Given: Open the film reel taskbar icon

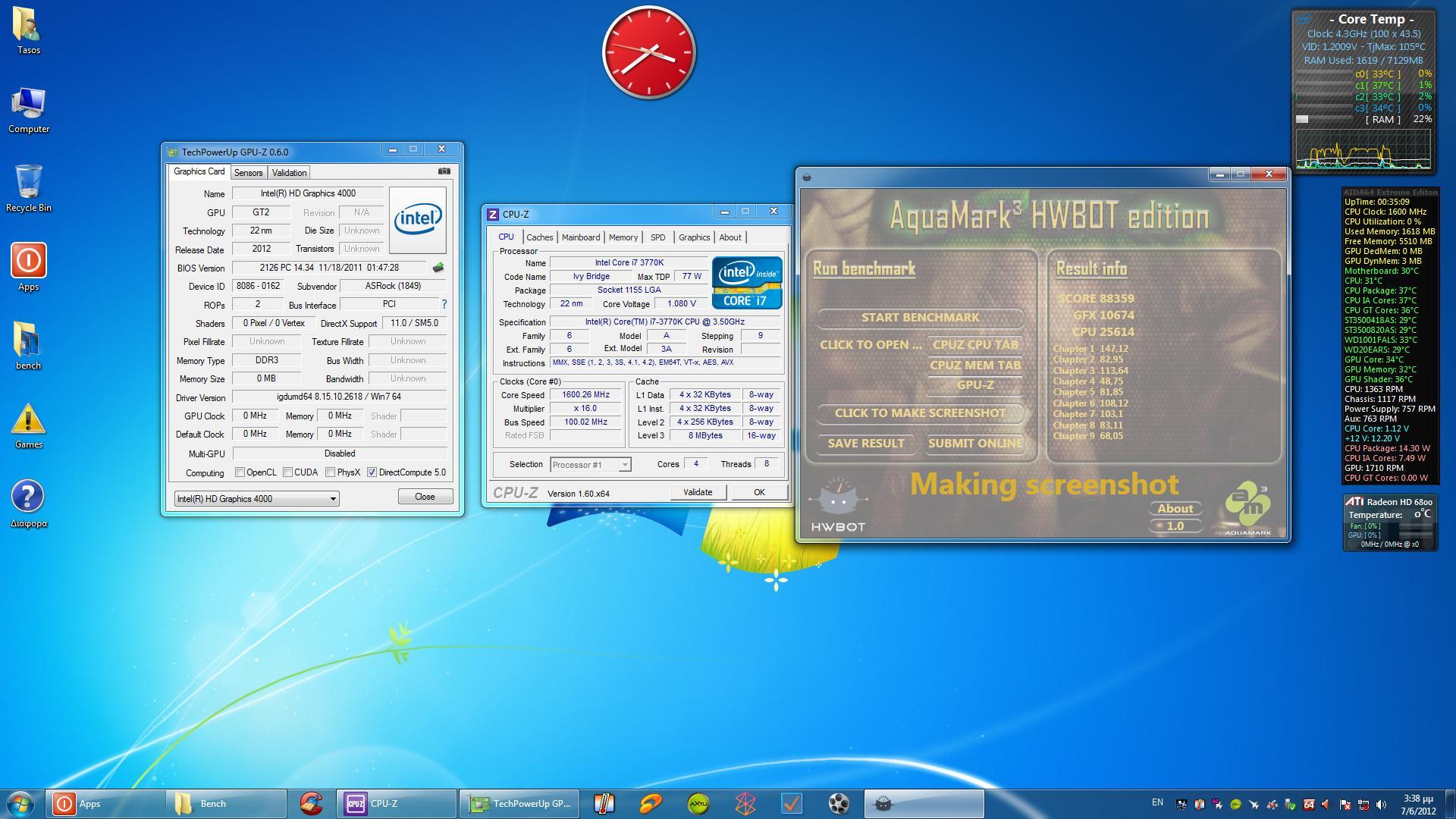Looking at the screenshot, I should (839, 804).
